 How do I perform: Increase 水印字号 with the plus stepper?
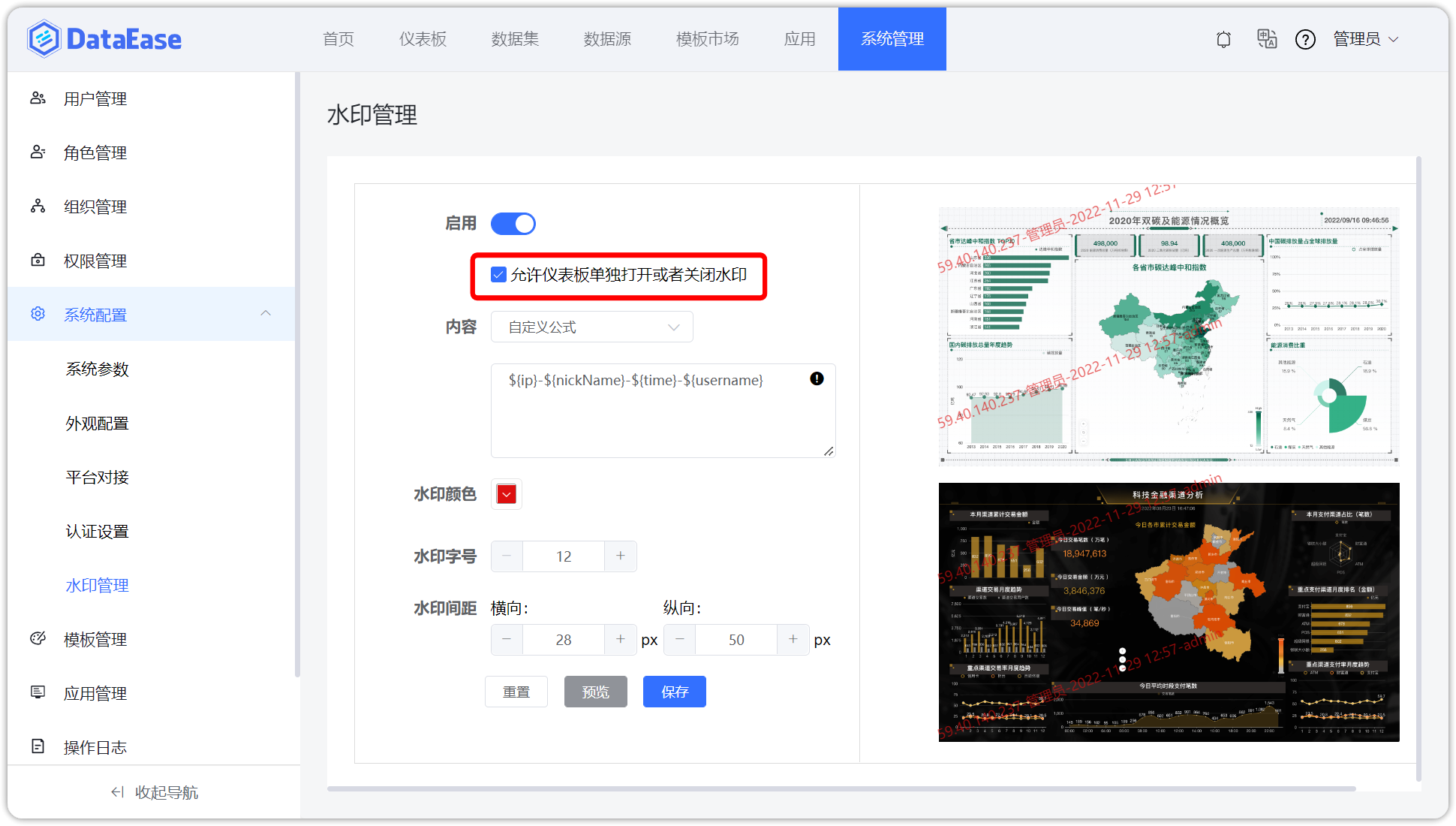click(621, 556)
